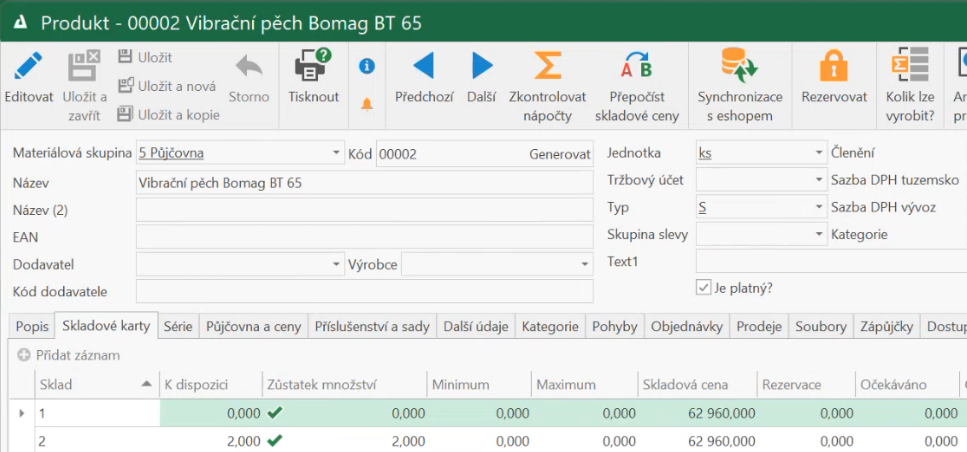Click the Text1 input field
967x452 pixels.
coord(831,261)
